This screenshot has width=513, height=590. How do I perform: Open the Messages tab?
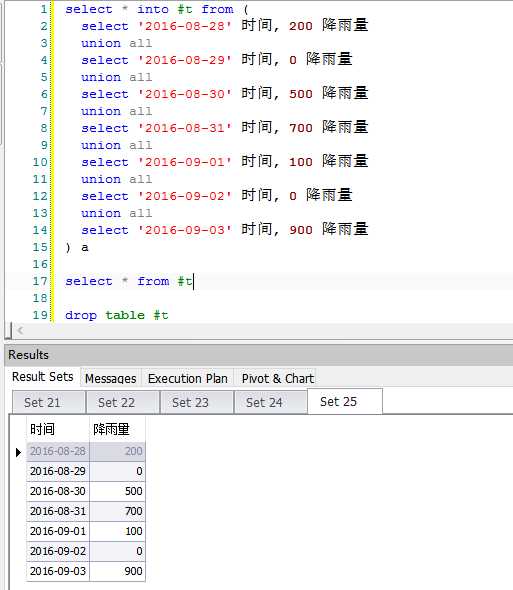click(111, 378)
